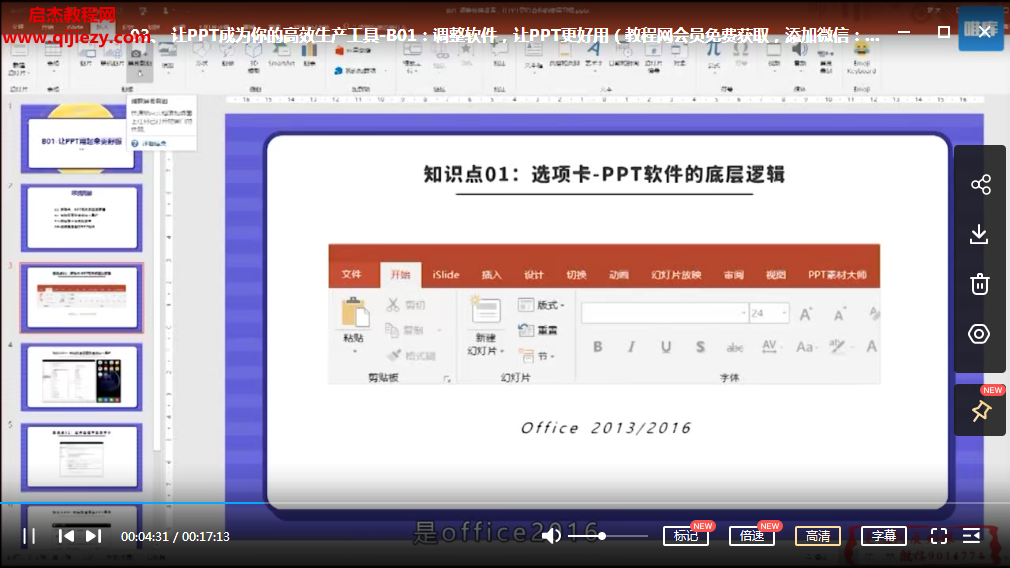Open the font name combo box on the slide
This screenshot has height=568, width=1010.
pyautogui.click(x=665, y=313)
